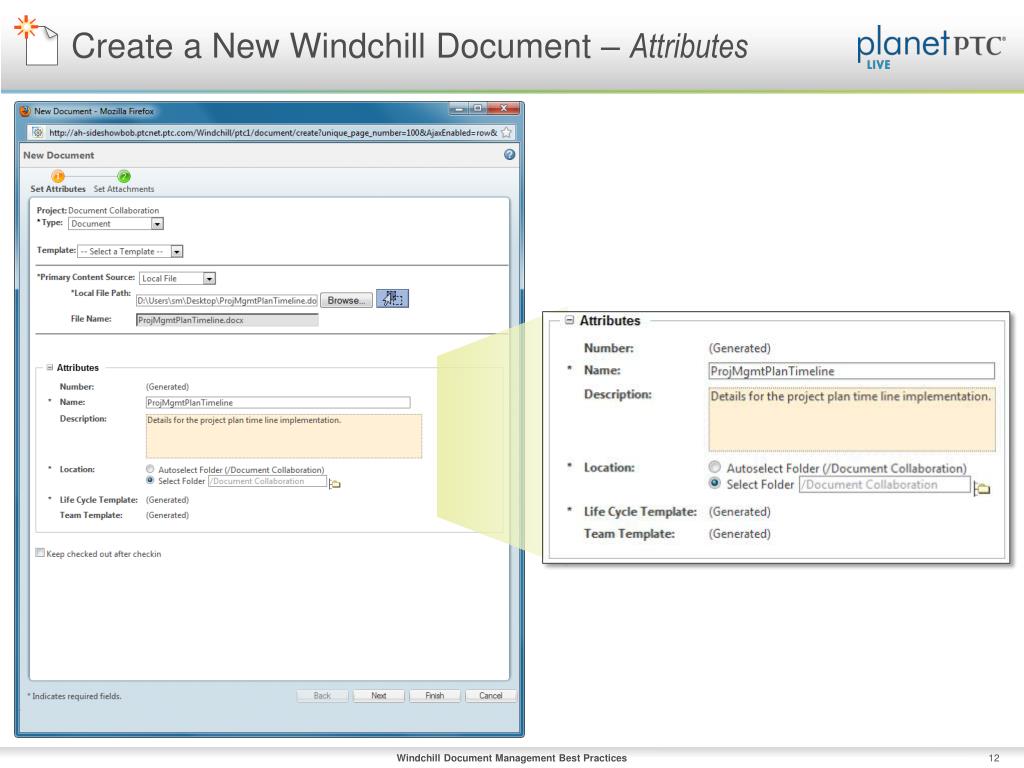
Task: Click the Finish button
Action: [435, 696]
